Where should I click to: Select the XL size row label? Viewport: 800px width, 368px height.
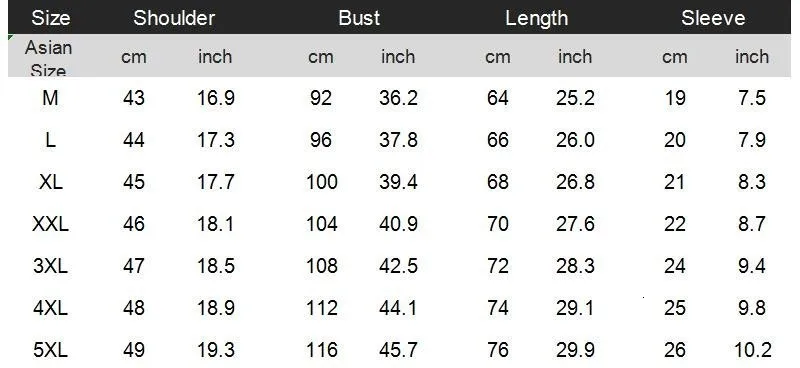(51, 182)
